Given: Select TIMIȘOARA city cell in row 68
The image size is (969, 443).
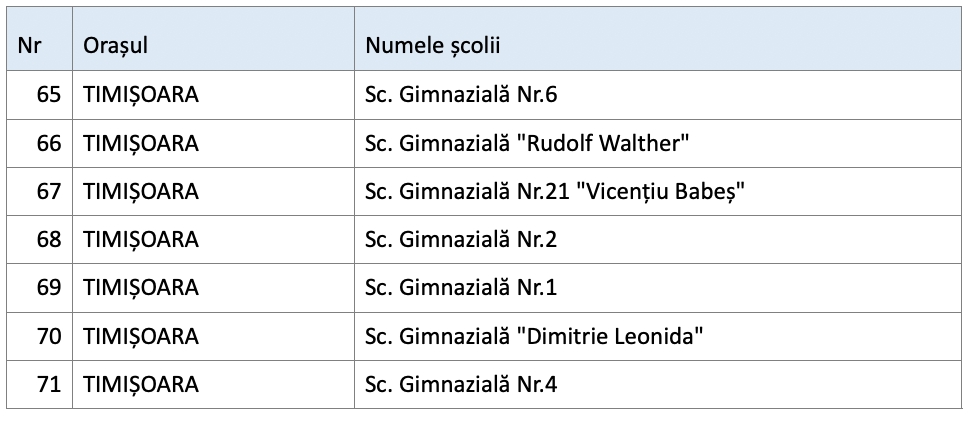Looking at the screenshot, I should click(x=141, y=239).
